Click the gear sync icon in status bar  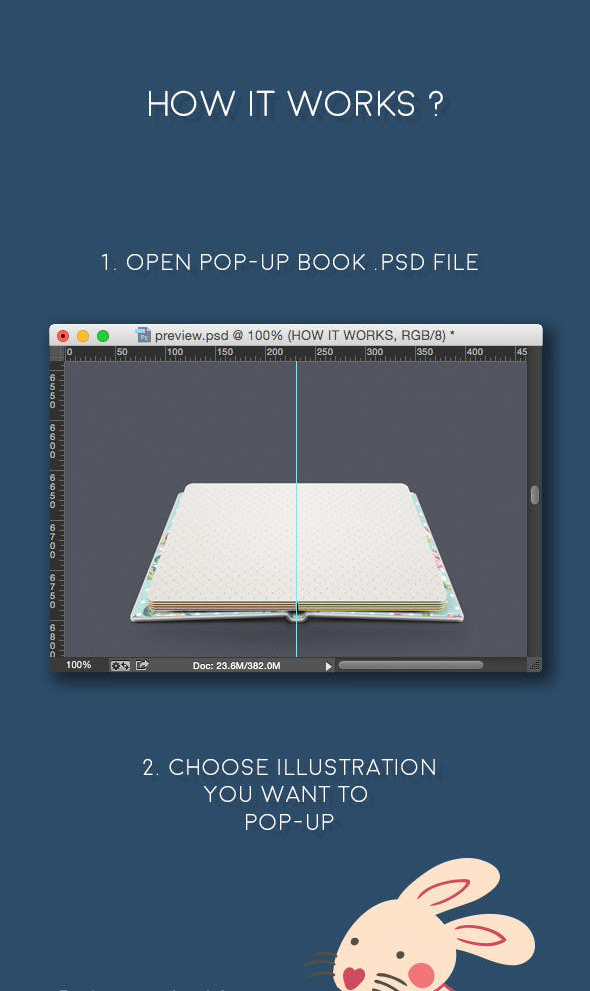point(120,666)
